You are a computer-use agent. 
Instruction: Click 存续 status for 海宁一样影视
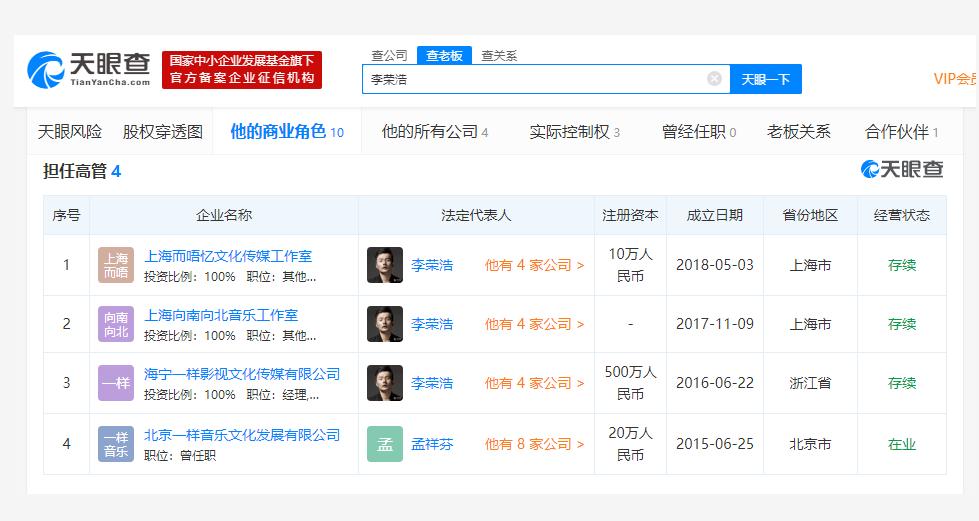pyautogui.click(x=902, y=383)
